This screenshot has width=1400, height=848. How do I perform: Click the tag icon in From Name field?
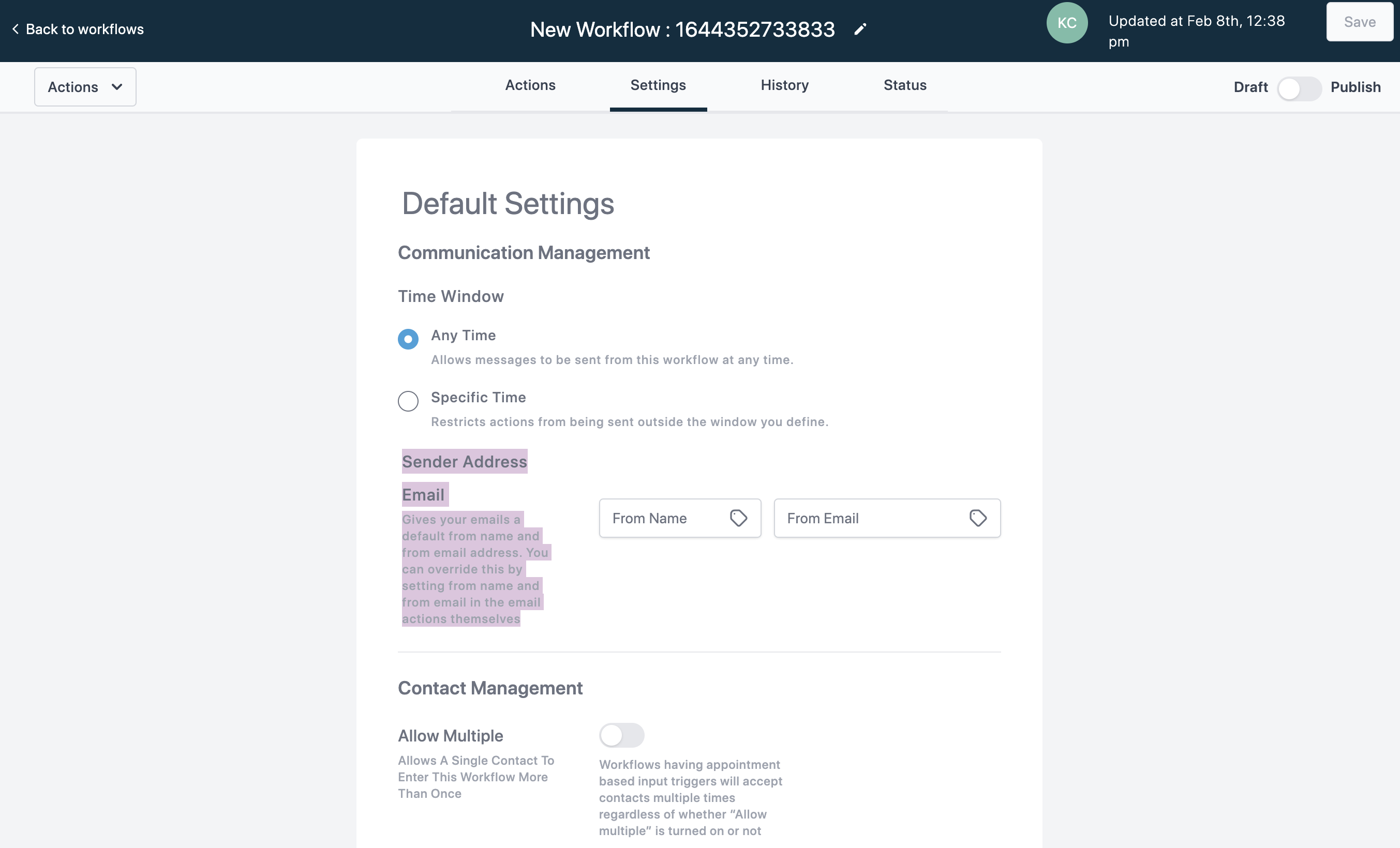[x=738, y=518]
